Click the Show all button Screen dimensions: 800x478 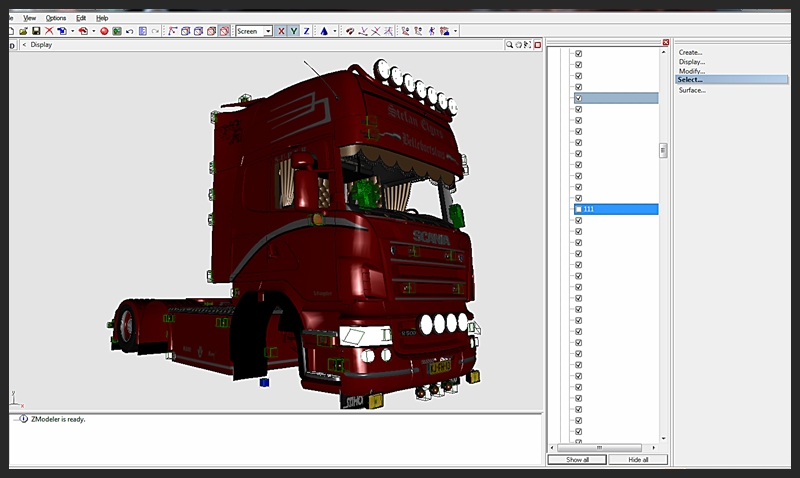point(577,460)
